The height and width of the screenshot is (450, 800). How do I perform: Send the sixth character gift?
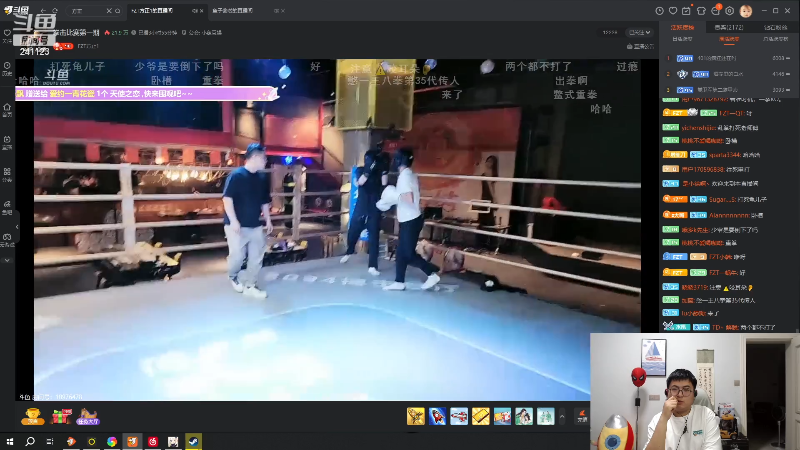(524, 416)
